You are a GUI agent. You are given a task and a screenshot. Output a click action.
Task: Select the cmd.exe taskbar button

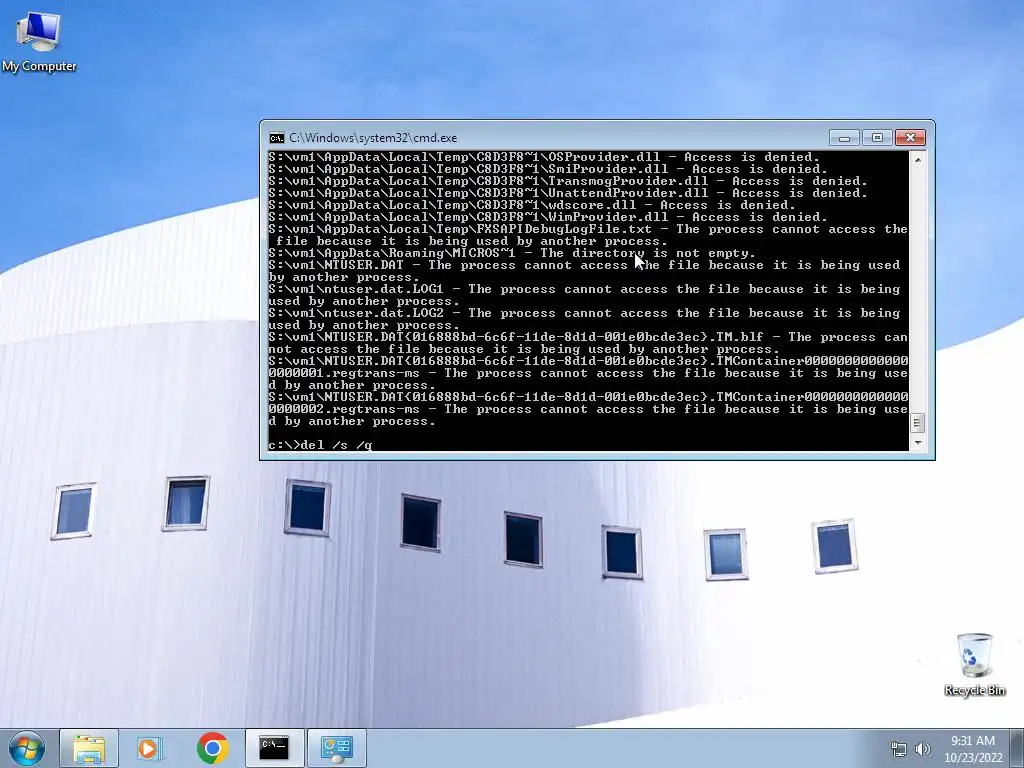(274, 748)
